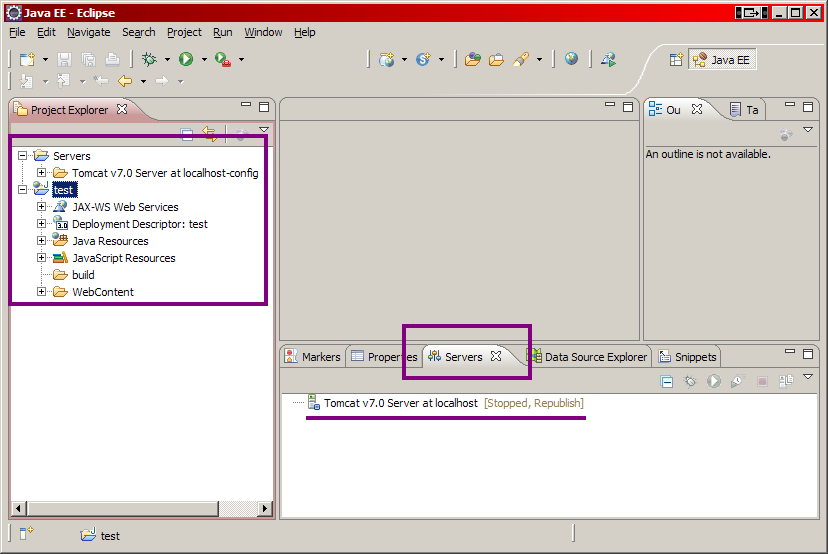The height and width of the screenshot is (554, 828).
Task: Click the Debug bug icon in toolbar
Action: click(x=149, y=60)
